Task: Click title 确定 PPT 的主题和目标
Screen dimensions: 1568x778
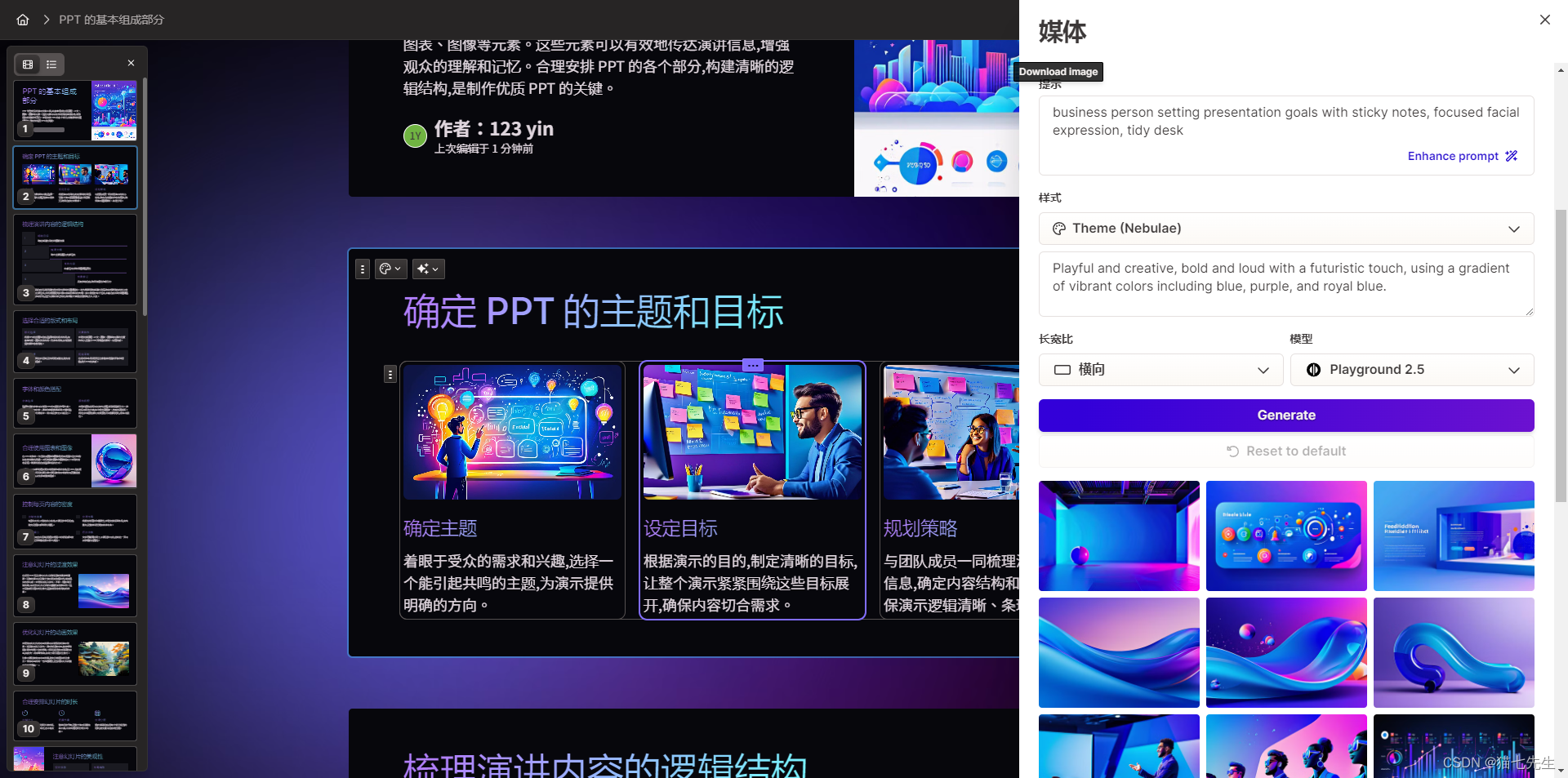Action: [594, 312]
